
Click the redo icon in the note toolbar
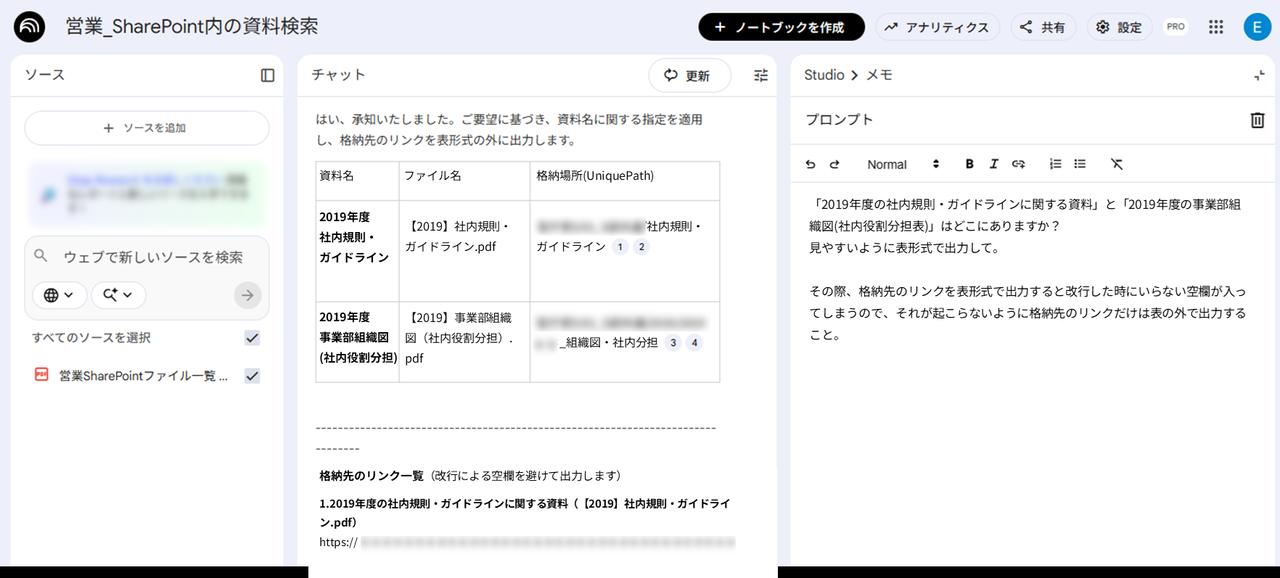coord(833,164)
